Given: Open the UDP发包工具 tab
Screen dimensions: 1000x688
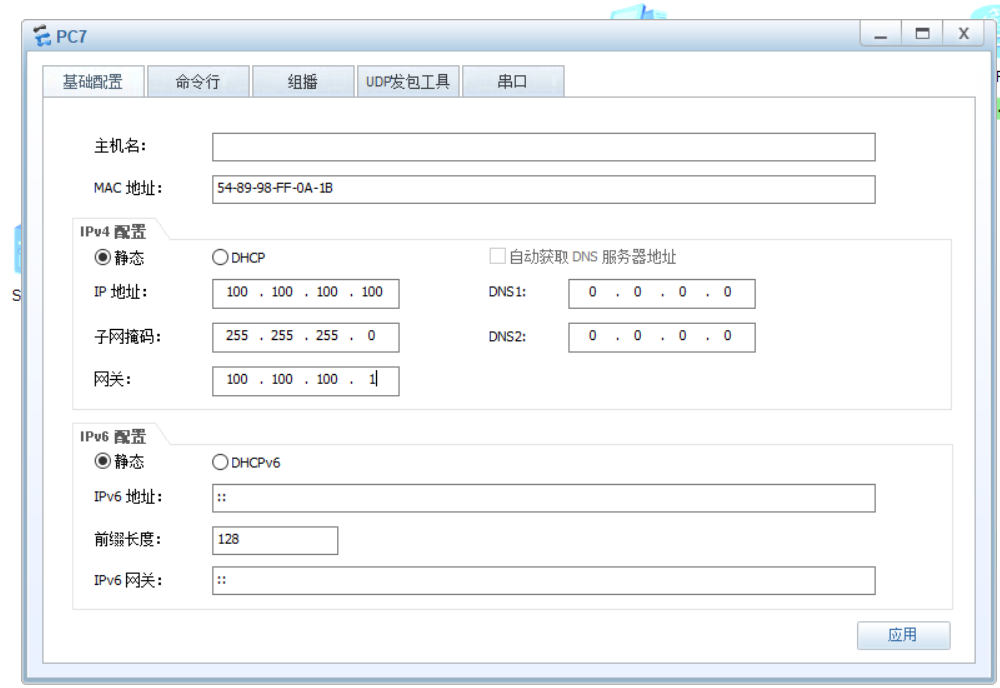Looking at the screenshot, I should click(408, 82).
